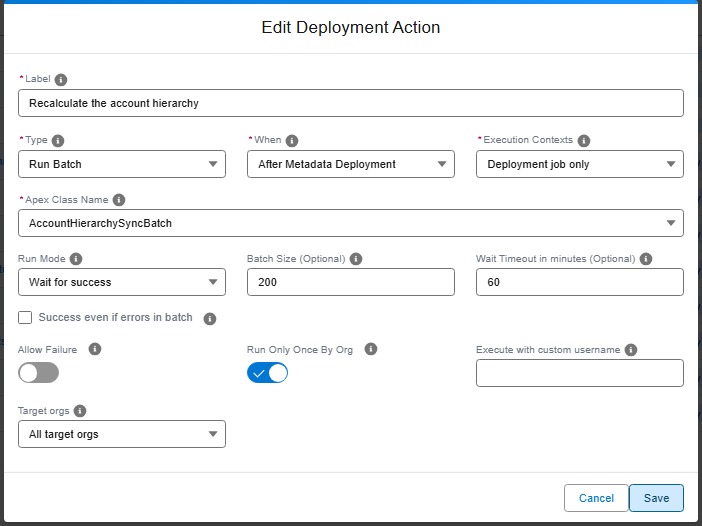702x526 pixels.
Task: Open the Apex Class Name dropdown
Action: (351, 223)
